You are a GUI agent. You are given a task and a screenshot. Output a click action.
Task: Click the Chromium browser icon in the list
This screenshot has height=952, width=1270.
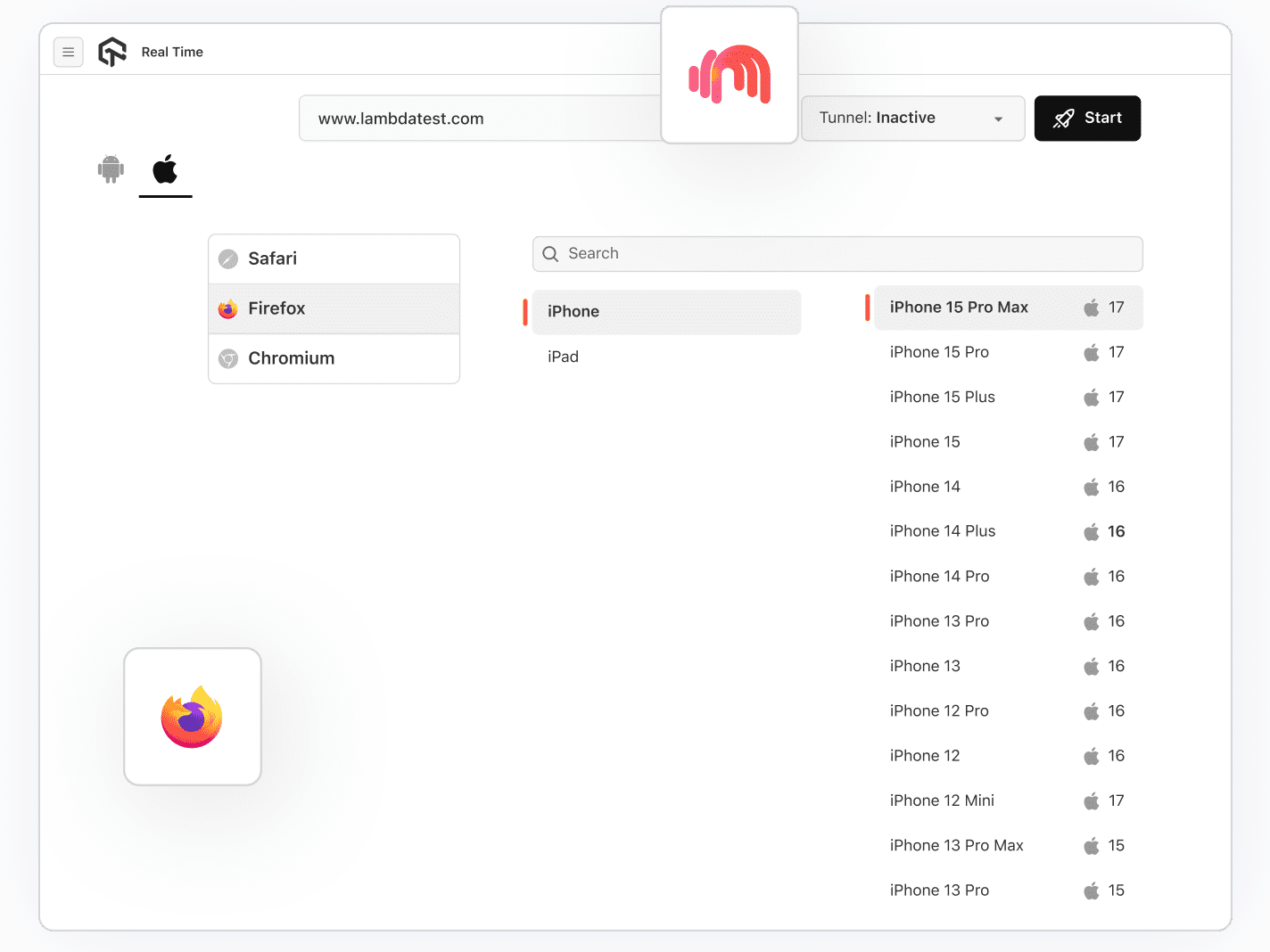[228, 358]
